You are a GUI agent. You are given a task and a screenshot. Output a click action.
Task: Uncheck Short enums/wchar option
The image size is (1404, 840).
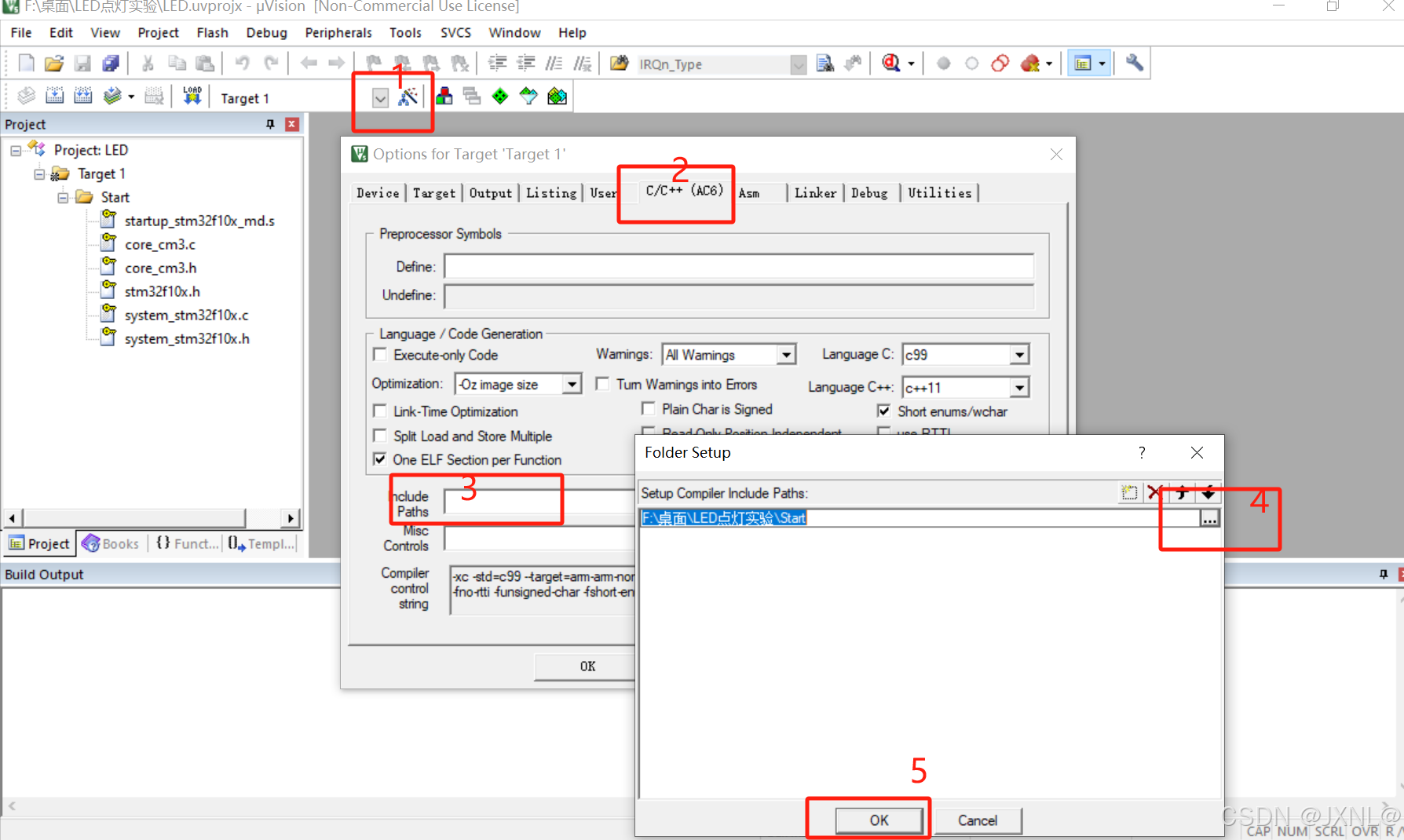tap(884, 411)
